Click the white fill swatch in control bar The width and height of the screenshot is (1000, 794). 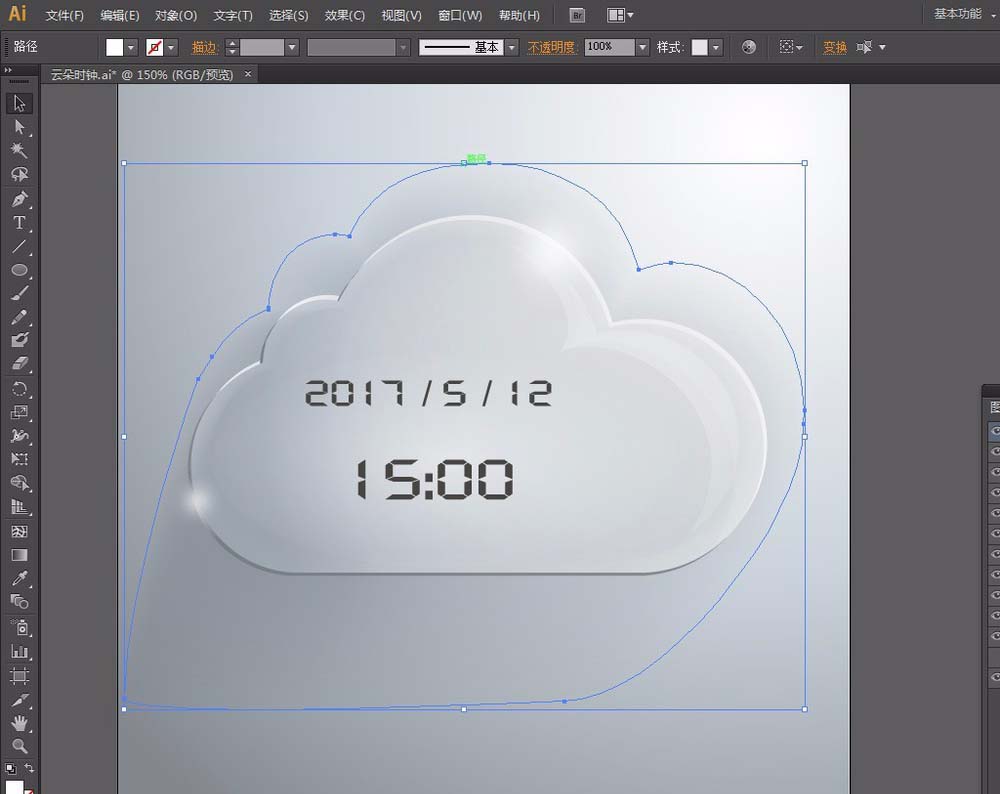pos(115,47)
